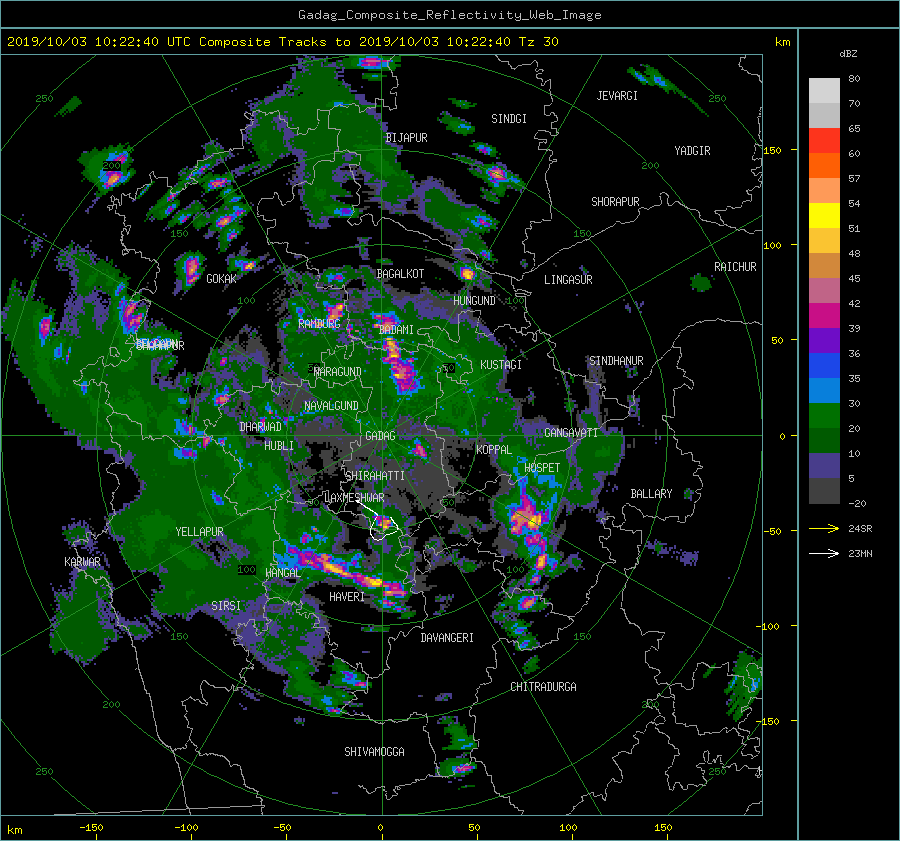Click the BALLARY label

click(x=651, y=494)
